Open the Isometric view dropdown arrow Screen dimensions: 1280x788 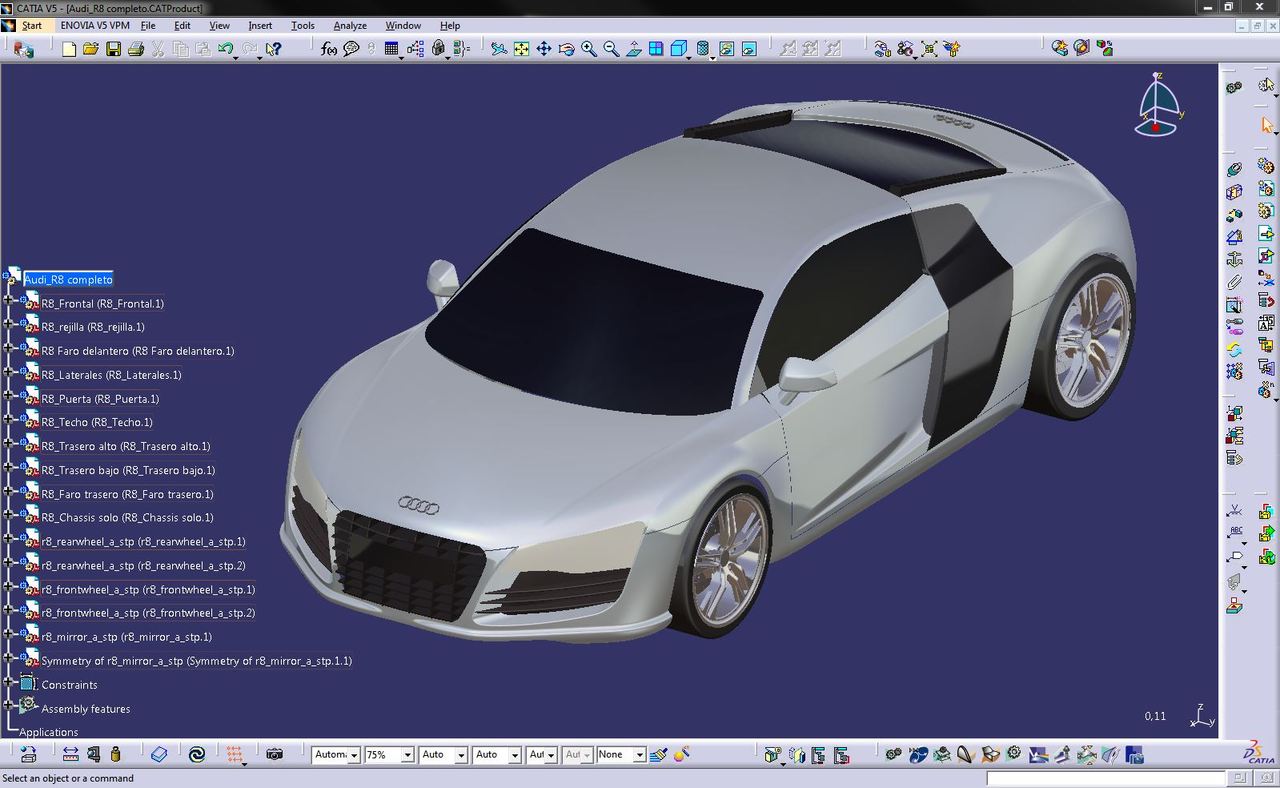click(x=689, y=57)
